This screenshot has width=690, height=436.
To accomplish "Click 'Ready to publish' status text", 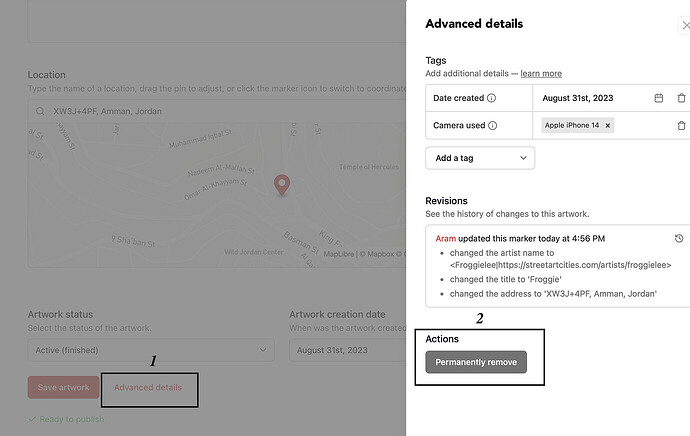I will (72, 419).
